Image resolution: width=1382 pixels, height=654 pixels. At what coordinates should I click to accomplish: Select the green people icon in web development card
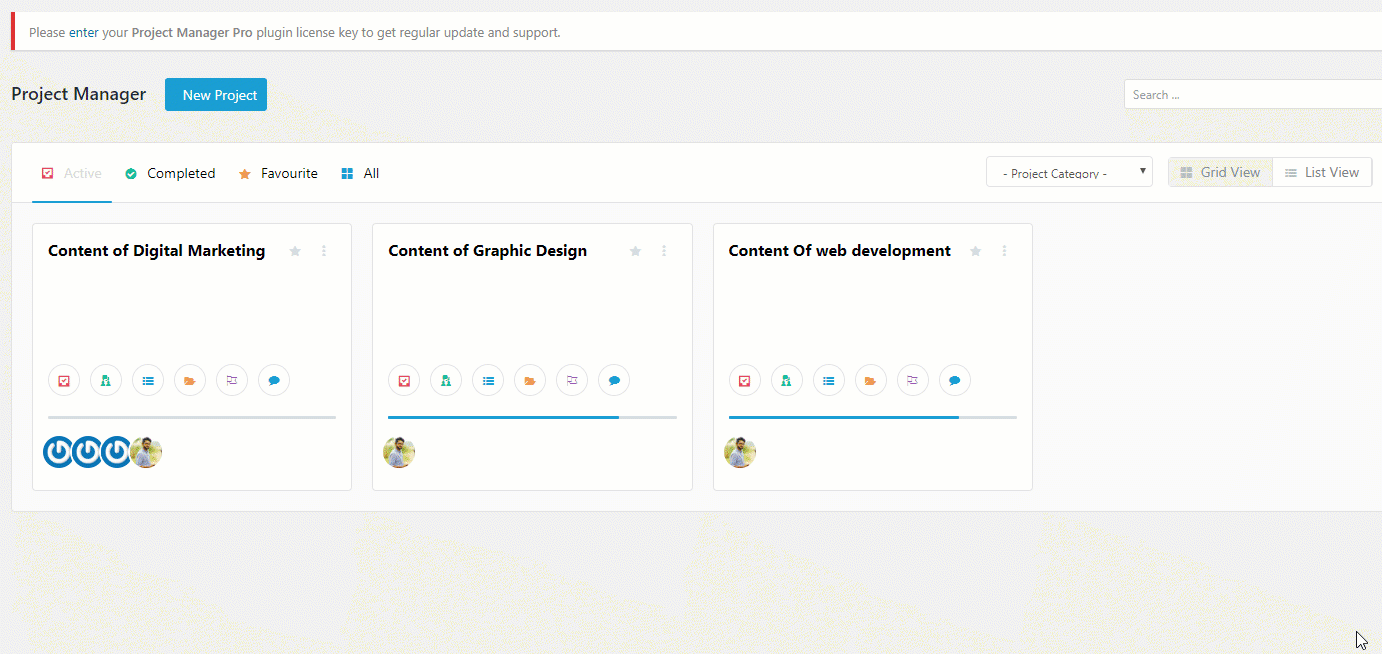(787, 380)
